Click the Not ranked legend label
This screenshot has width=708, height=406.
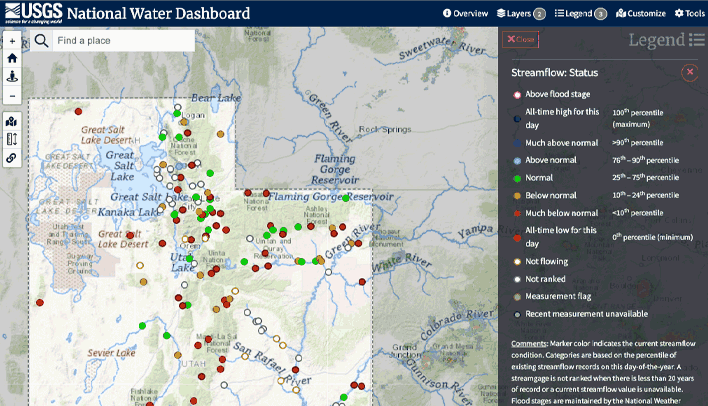(x=545, y=279)
